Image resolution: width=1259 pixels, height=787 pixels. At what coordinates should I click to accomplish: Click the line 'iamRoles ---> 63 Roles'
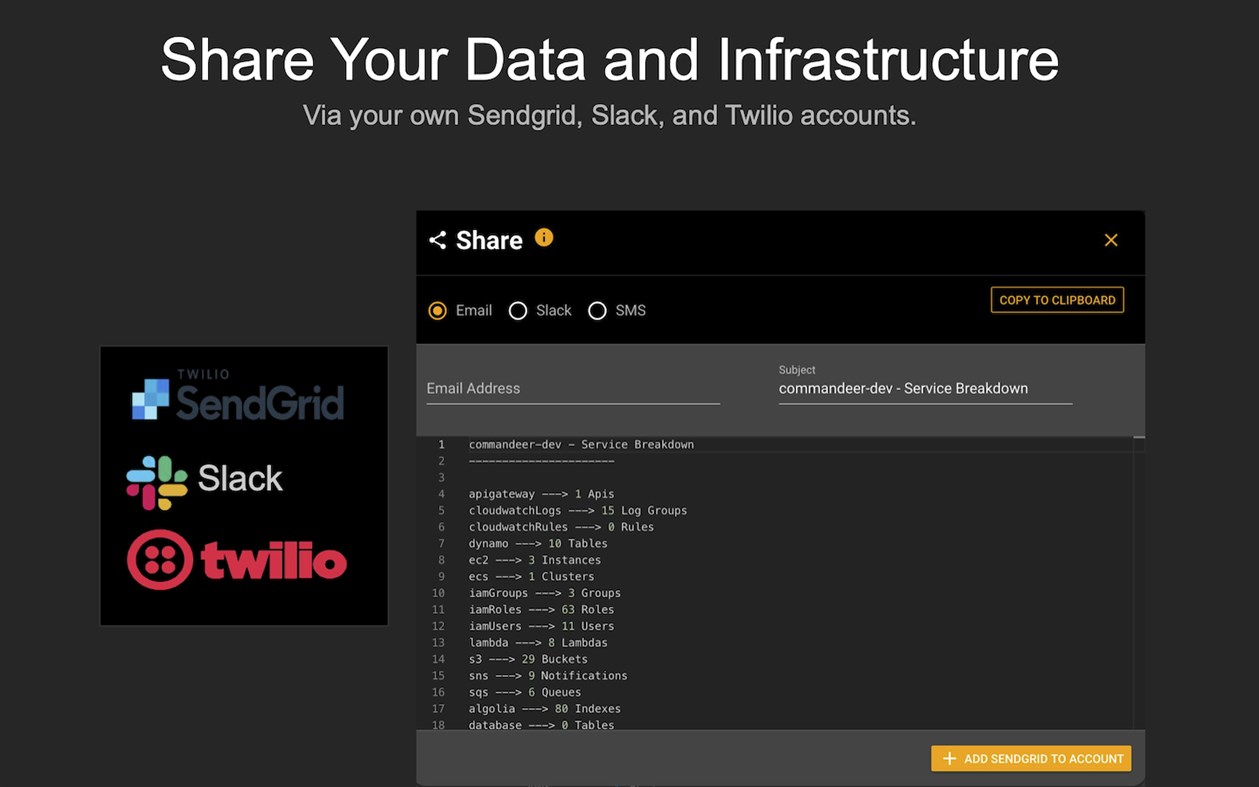pyautogui.click(x=541, y=609)
